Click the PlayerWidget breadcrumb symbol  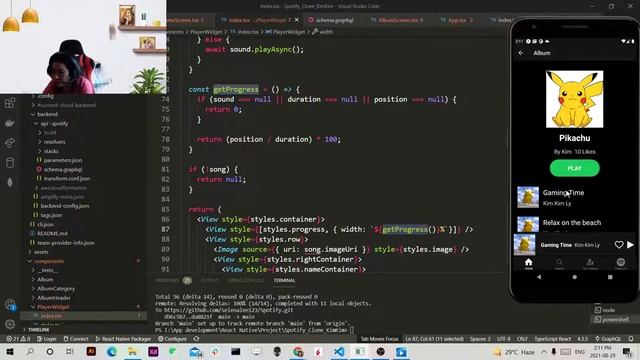285,31
